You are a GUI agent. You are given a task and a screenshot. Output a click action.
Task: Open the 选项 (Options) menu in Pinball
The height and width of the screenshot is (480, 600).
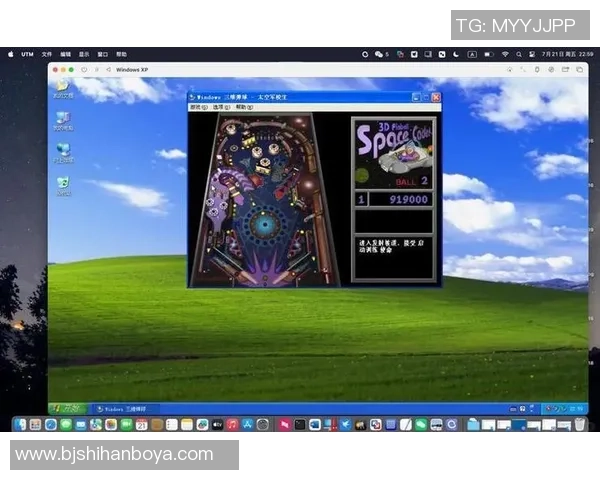(222, 108)
